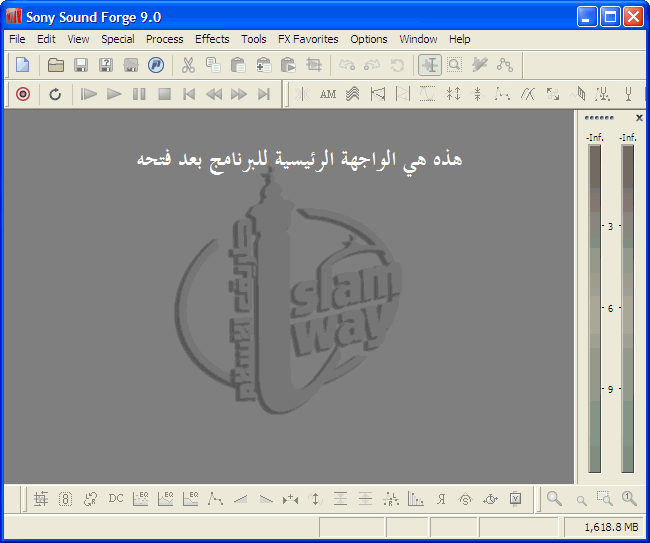
Task: Select the Pencil tool
Action: pyautogui.click(x=480, y=65)
